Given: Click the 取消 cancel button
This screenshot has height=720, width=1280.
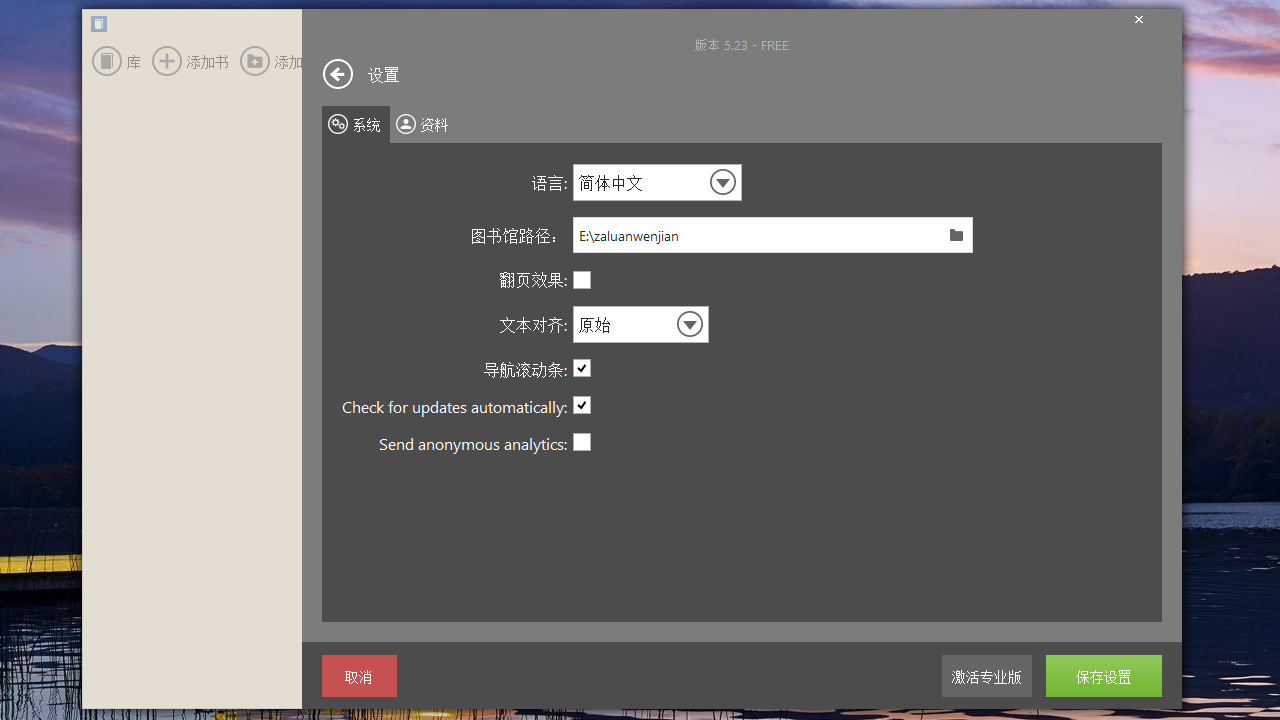Looking at the screenshot, I should (x=359, y=676).
